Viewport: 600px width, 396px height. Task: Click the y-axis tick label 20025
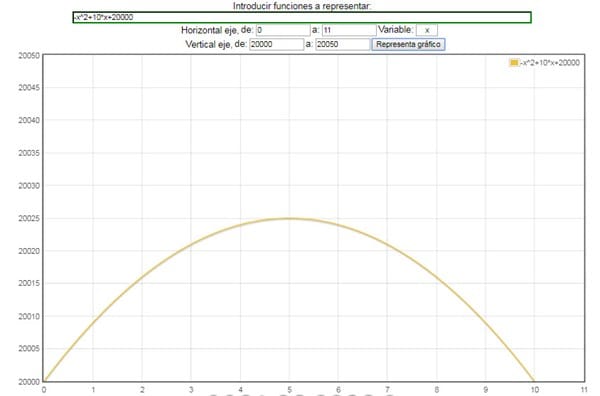click(x=29, y=218)
